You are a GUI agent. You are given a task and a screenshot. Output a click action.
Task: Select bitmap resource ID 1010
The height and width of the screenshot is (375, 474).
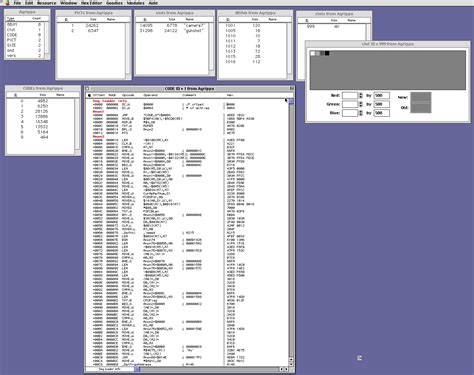click(253, 36)
